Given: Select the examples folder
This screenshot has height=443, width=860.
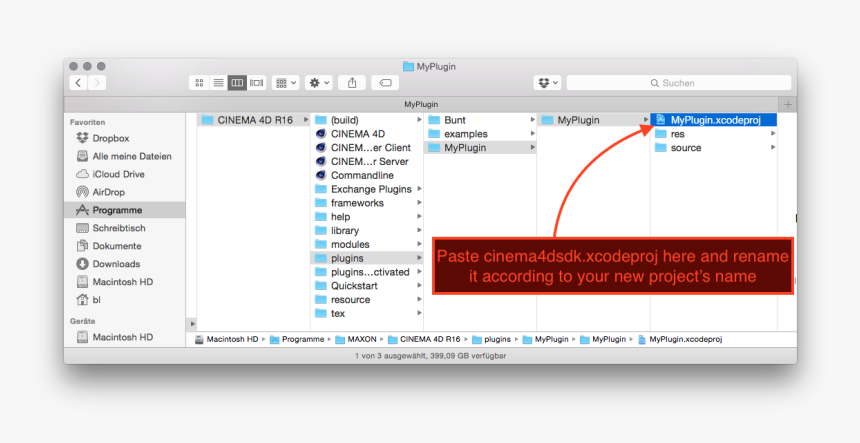Looking at the screenshot, I should click(480, 134).
